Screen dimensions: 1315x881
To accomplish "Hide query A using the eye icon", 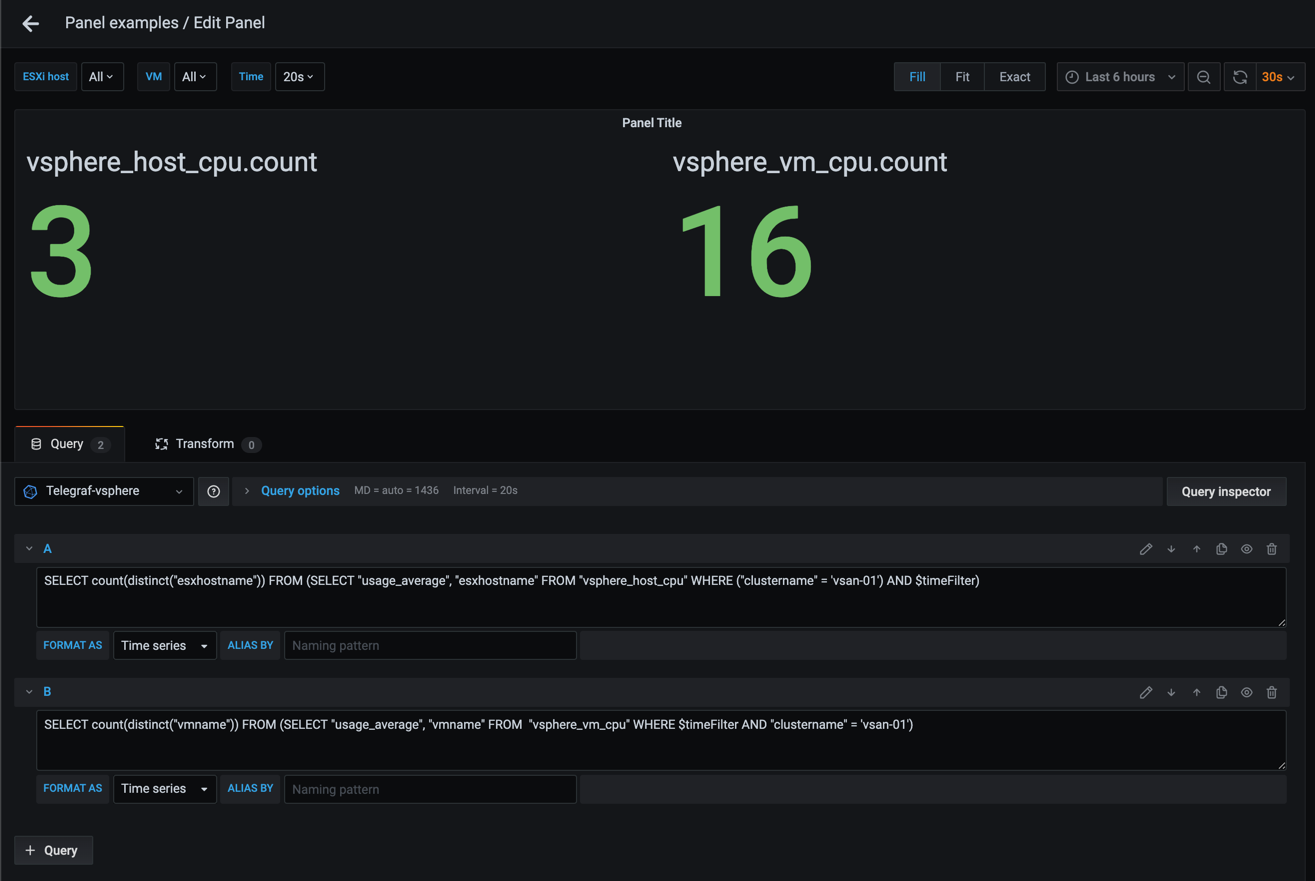I will tap(1246, 549).
